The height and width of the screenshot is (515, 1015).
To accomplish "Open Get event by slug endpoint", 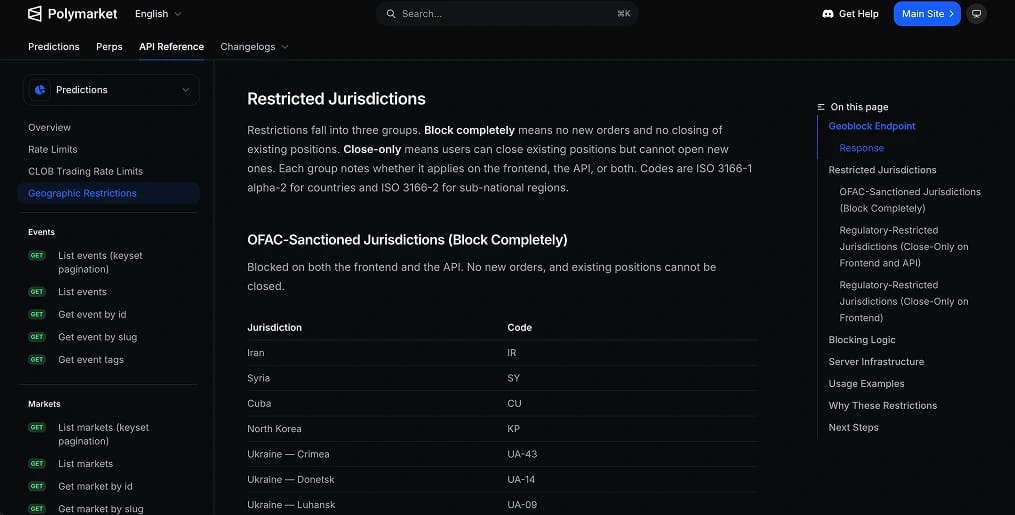I will pos(98,337).
